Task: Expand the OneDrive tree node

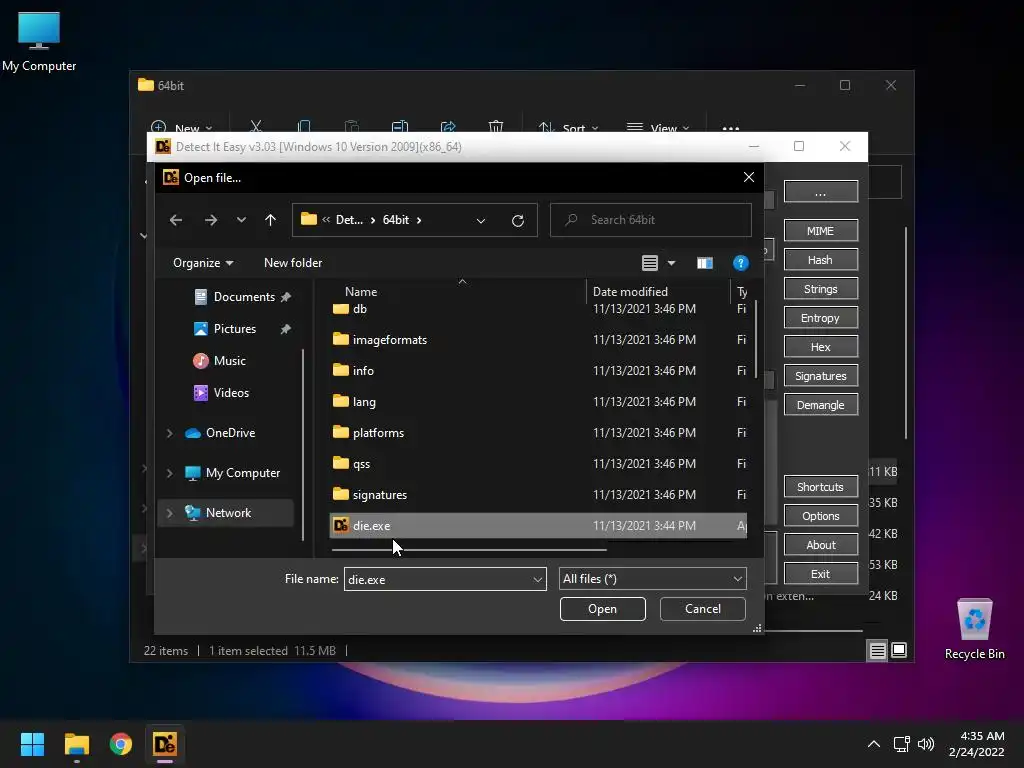Action: coord(170,433)
